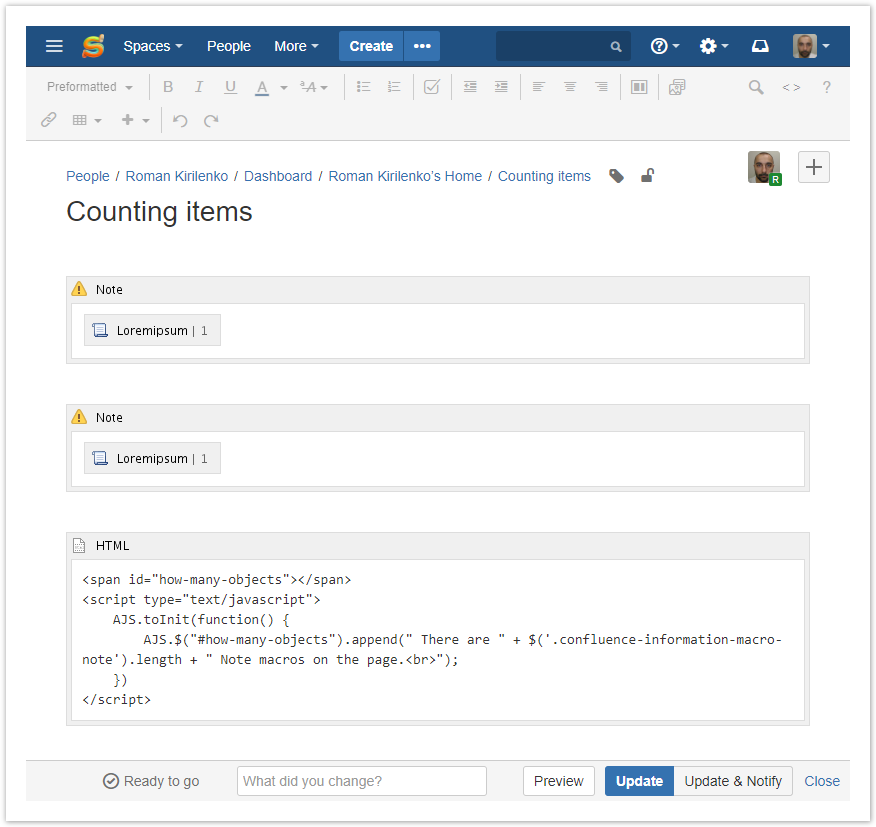The width and height of the screenshot is (876, 827).
Task: Click the script type text/javascript line
Action: [x=201, y=600]
